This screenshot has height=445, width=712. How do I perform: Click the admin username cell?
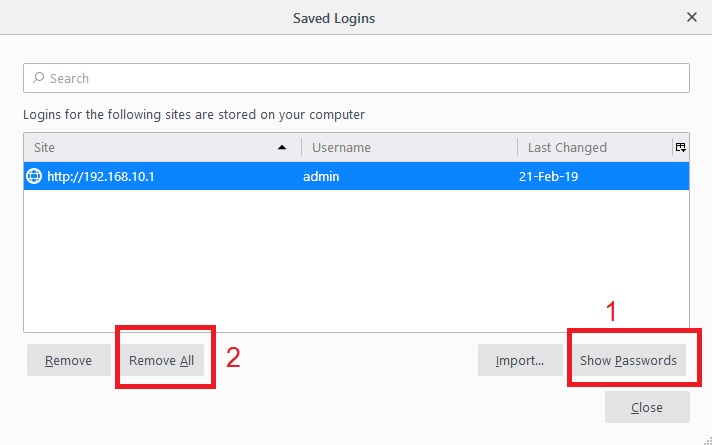[x=322, y=176]
